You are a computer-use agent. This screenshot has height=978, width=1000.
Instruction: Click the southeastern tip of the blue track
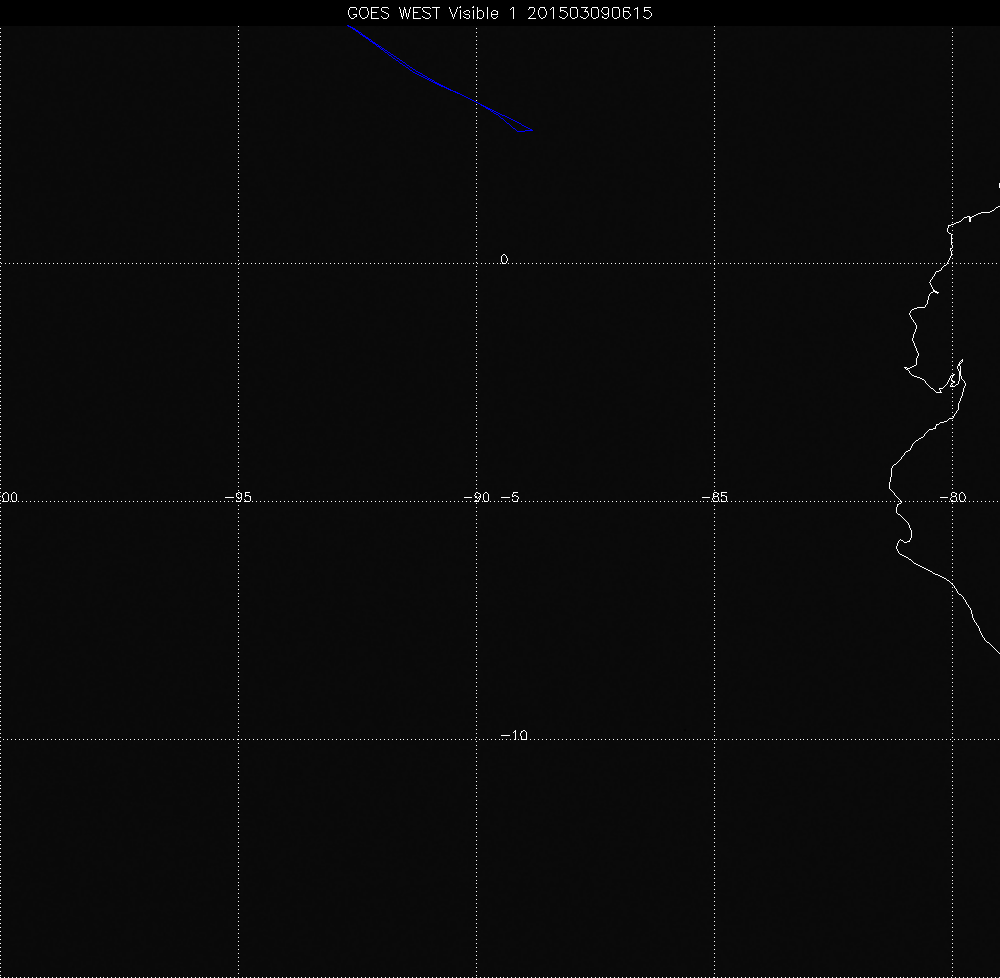[532, 130]
